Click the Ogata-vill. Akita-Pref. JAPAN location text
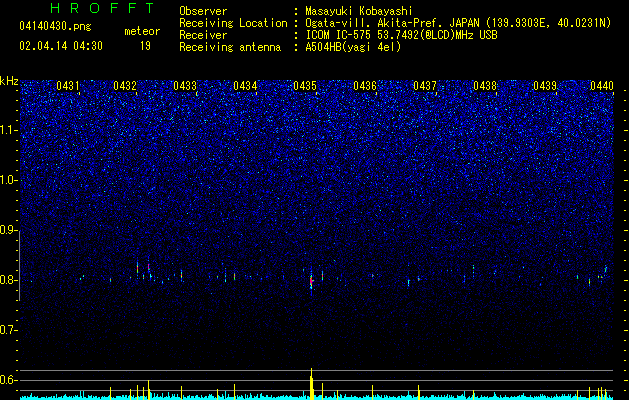Viewport: 629px width, 400px height. click(x=458, y=23)
